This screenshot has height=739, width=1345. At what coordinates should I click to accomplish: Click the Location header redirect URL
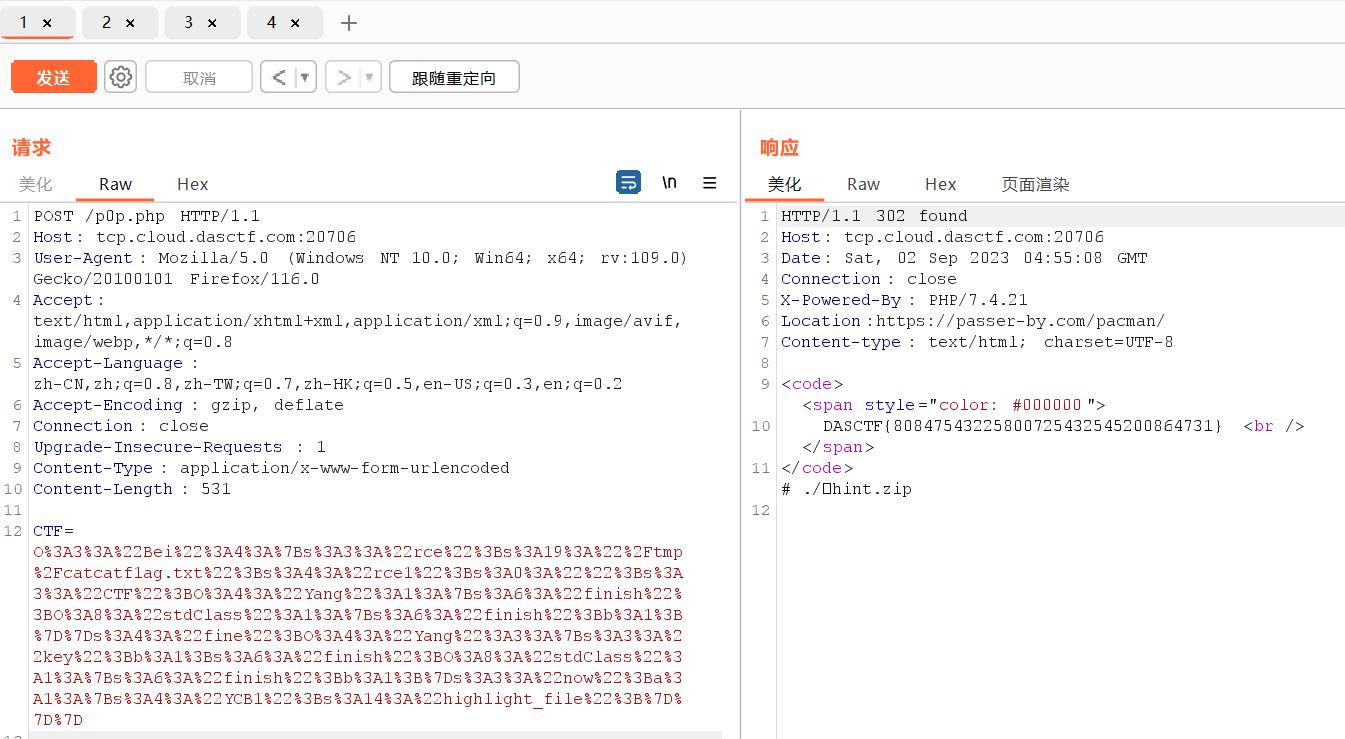pos(1020,321)
